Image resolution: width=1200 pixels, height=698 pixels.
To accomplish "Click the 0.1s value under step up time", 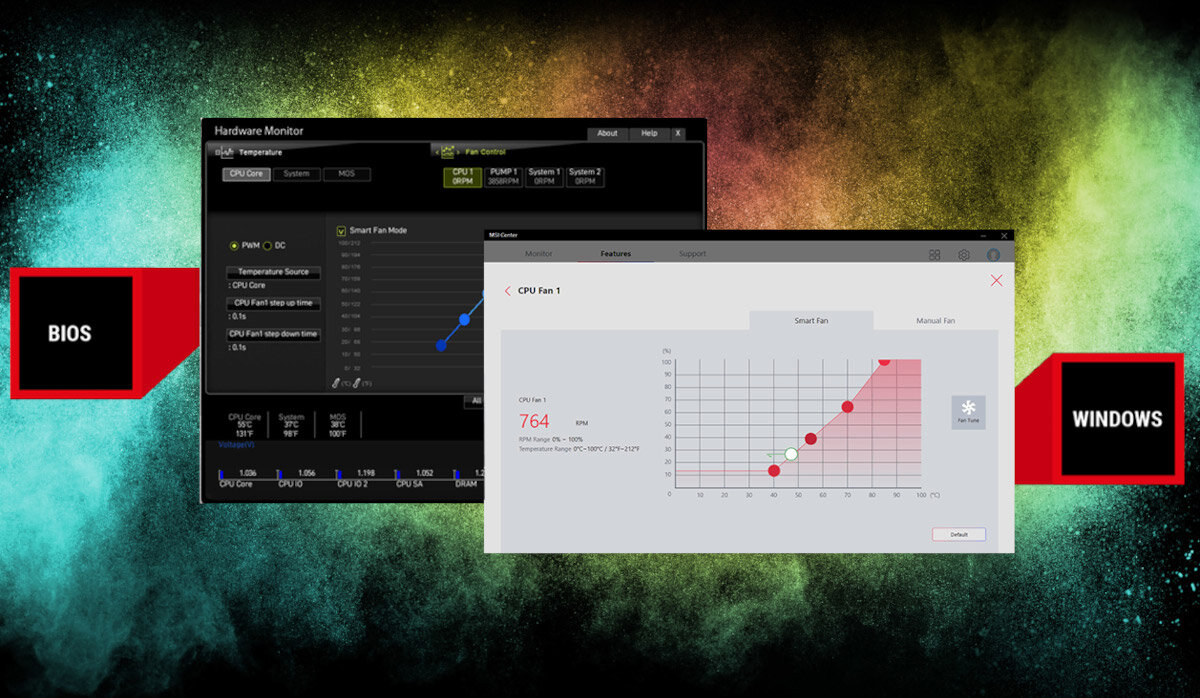I will click(236, 316).
